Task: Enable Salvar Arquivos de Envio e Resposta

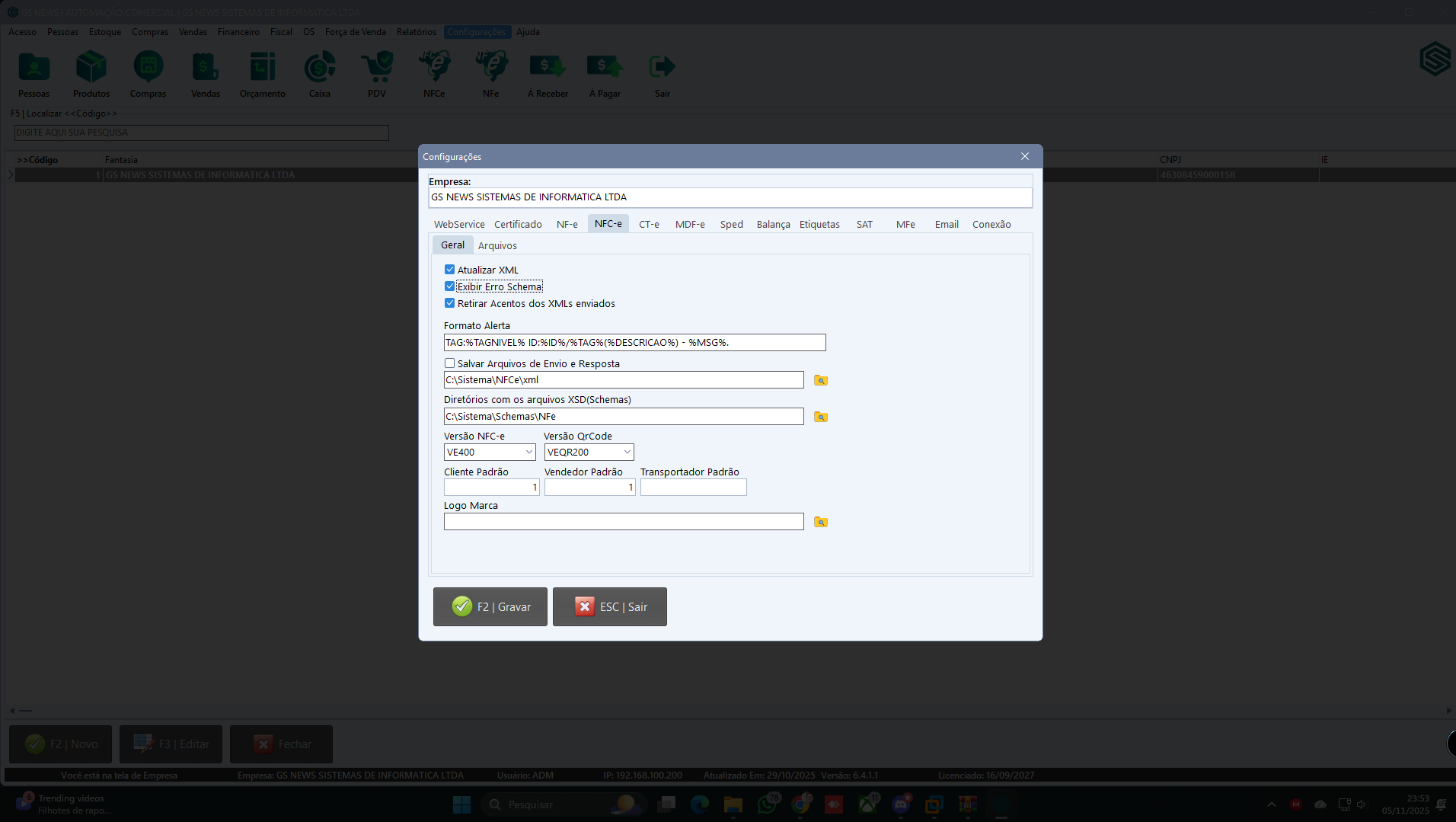Action: pyautogui.click(x=449, y=363)
